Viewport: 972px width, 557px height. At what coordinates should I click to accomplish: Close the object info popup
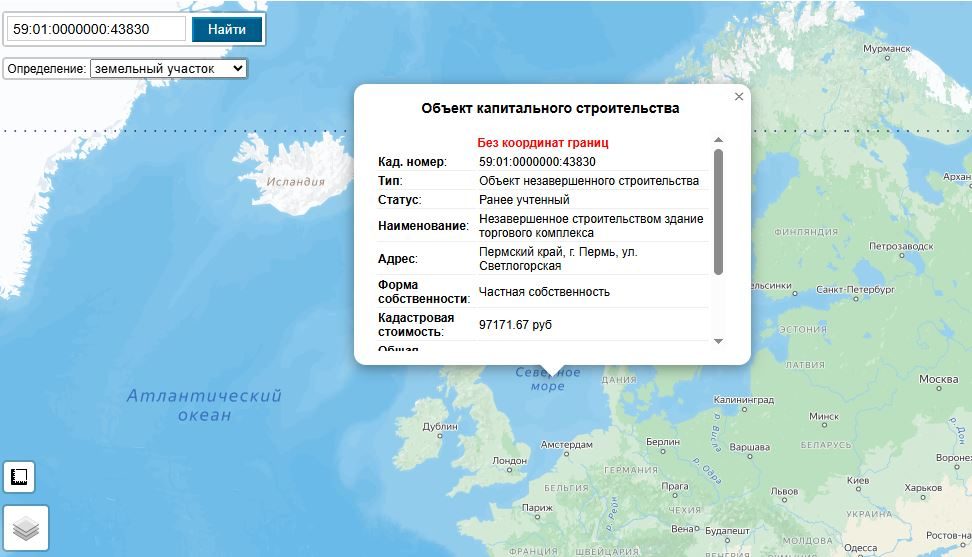738,97
